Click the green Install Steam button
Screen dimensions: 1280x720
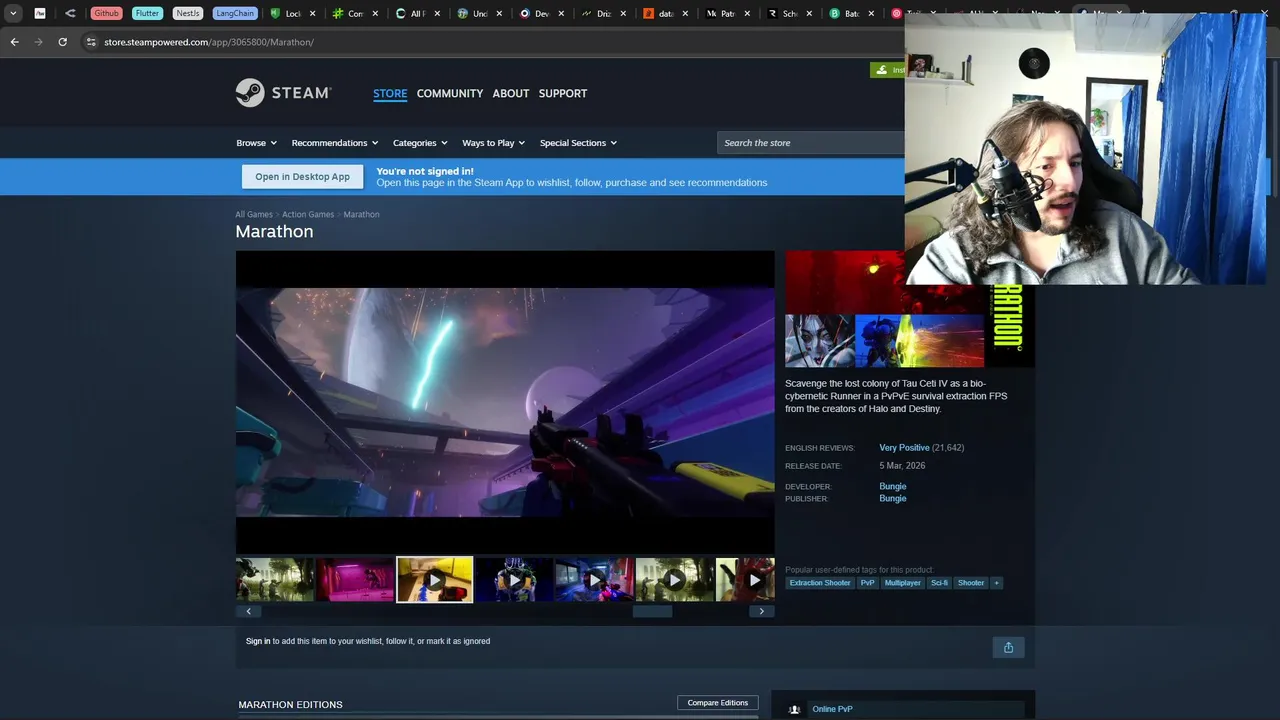pyautogui.click(x=888, y=70)
